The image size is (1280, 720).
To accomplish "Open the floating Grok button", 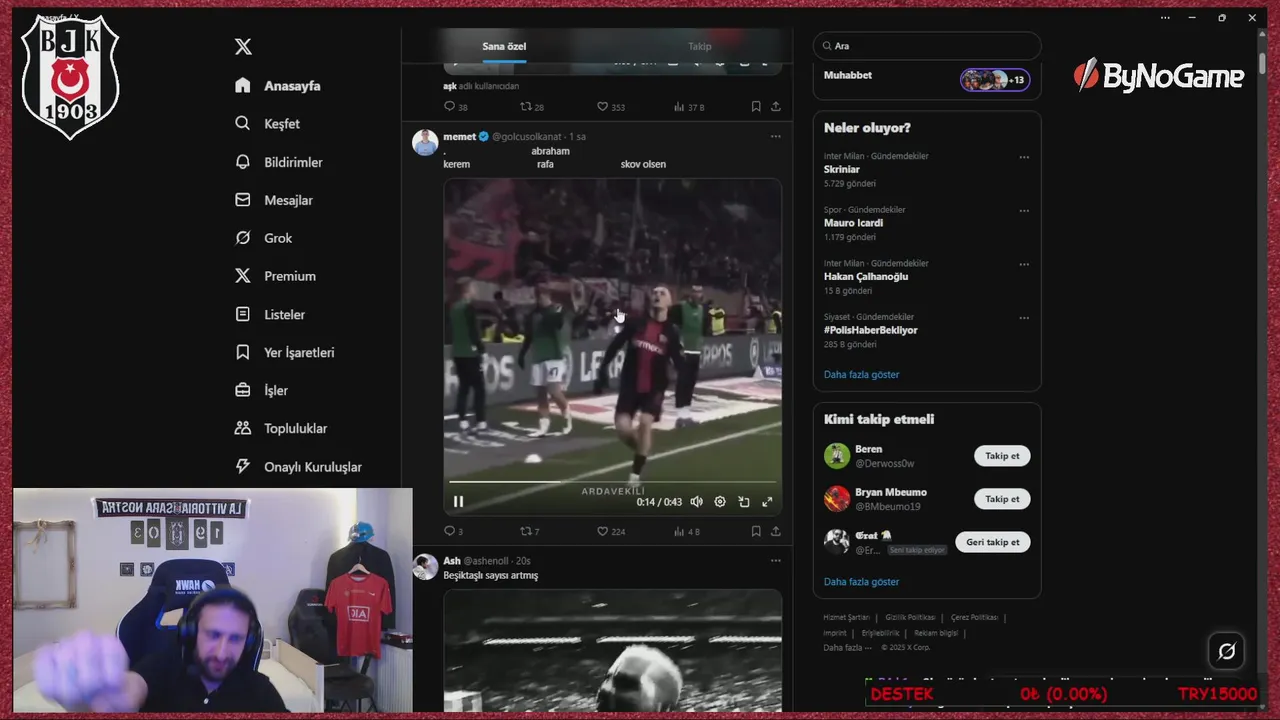I will [x=1226, y=651].
